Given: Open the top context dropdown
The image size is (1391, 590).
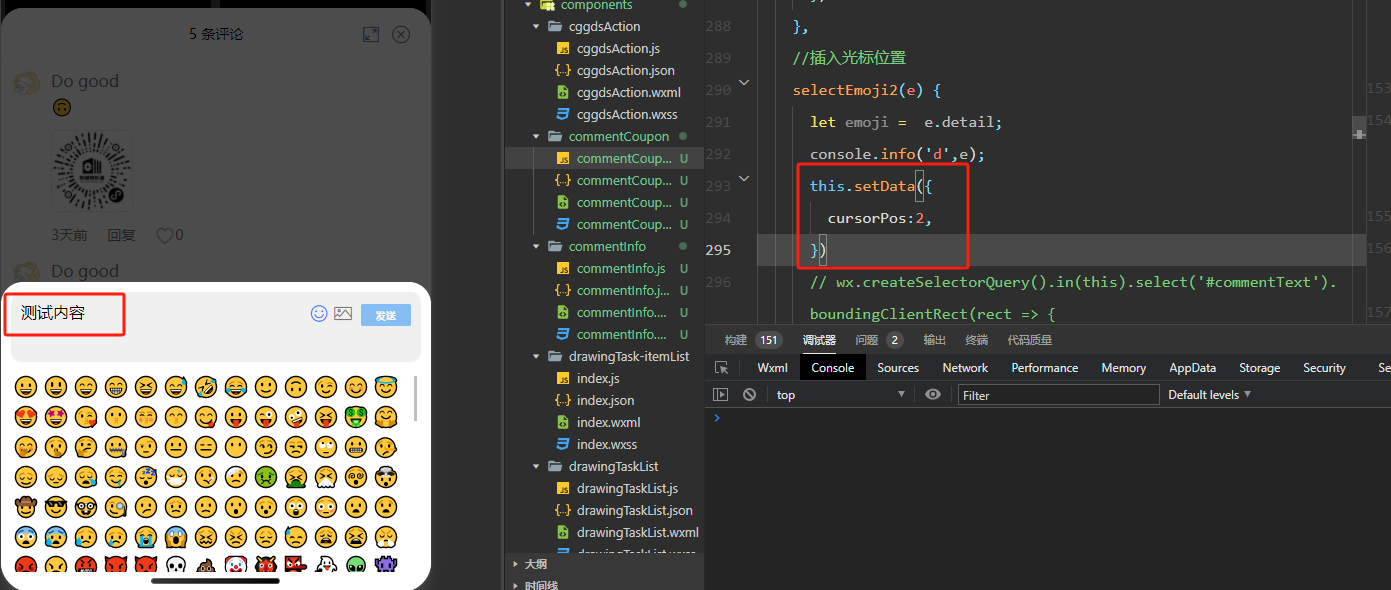Looking at the screenshot, I should pos(840,395).
